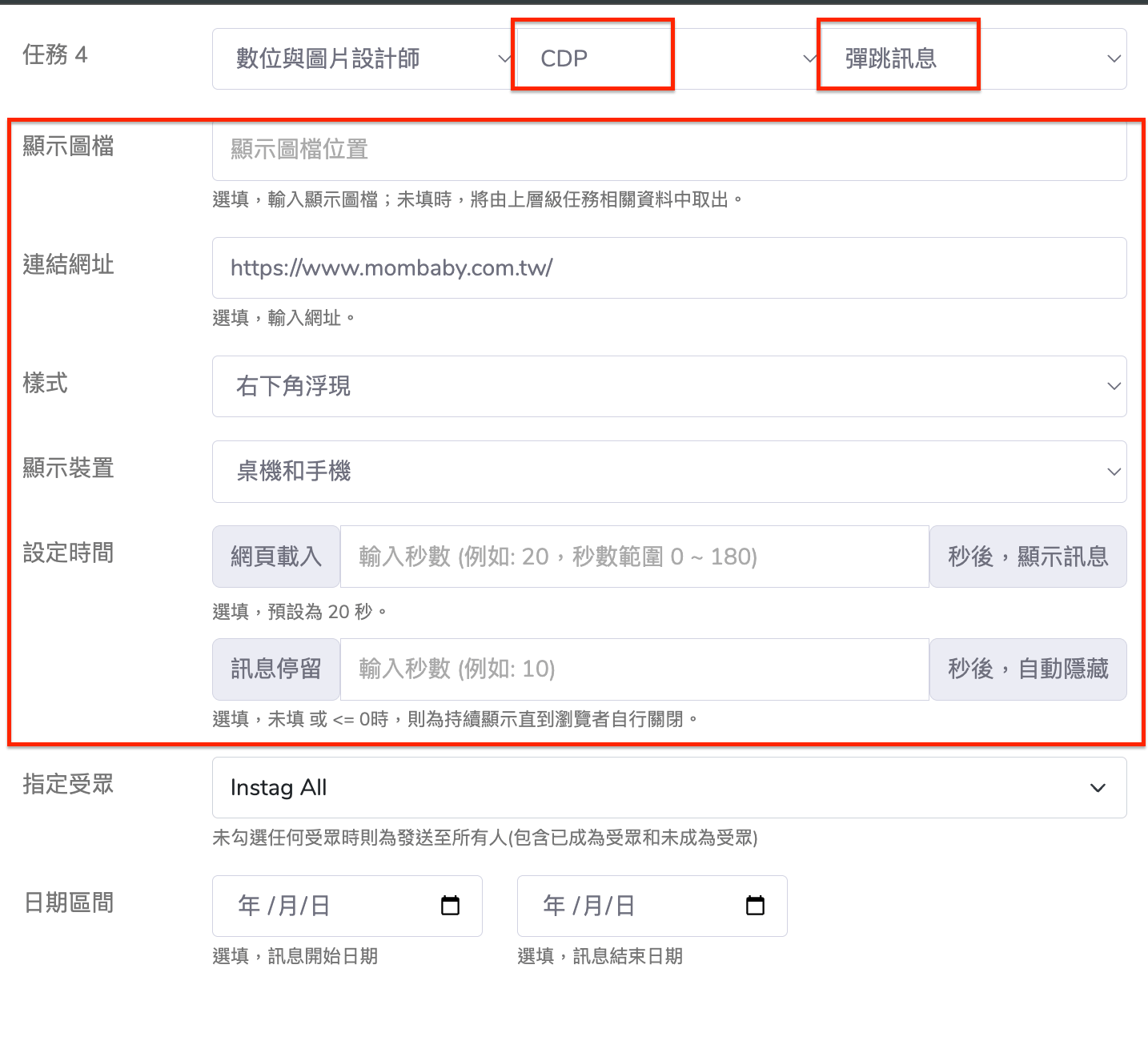1148x1041 pixels.
Task: Open the 彈跳訊息 type dropdown
Action: coord(973,58)
